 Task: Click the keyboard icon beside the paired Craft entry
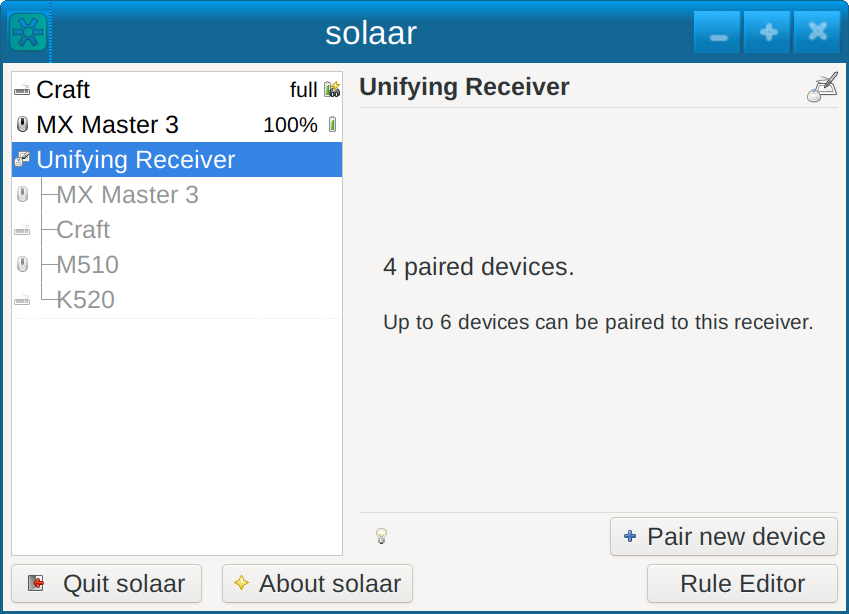22,230
